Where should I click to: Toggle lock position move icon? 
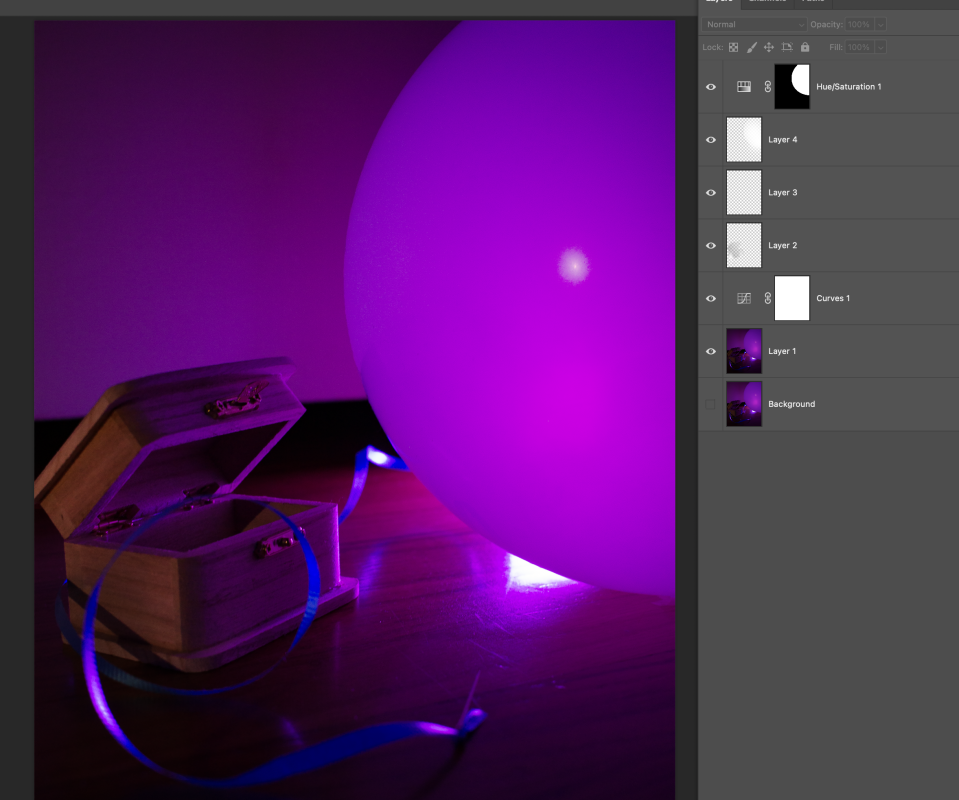(x=769, y=47)
